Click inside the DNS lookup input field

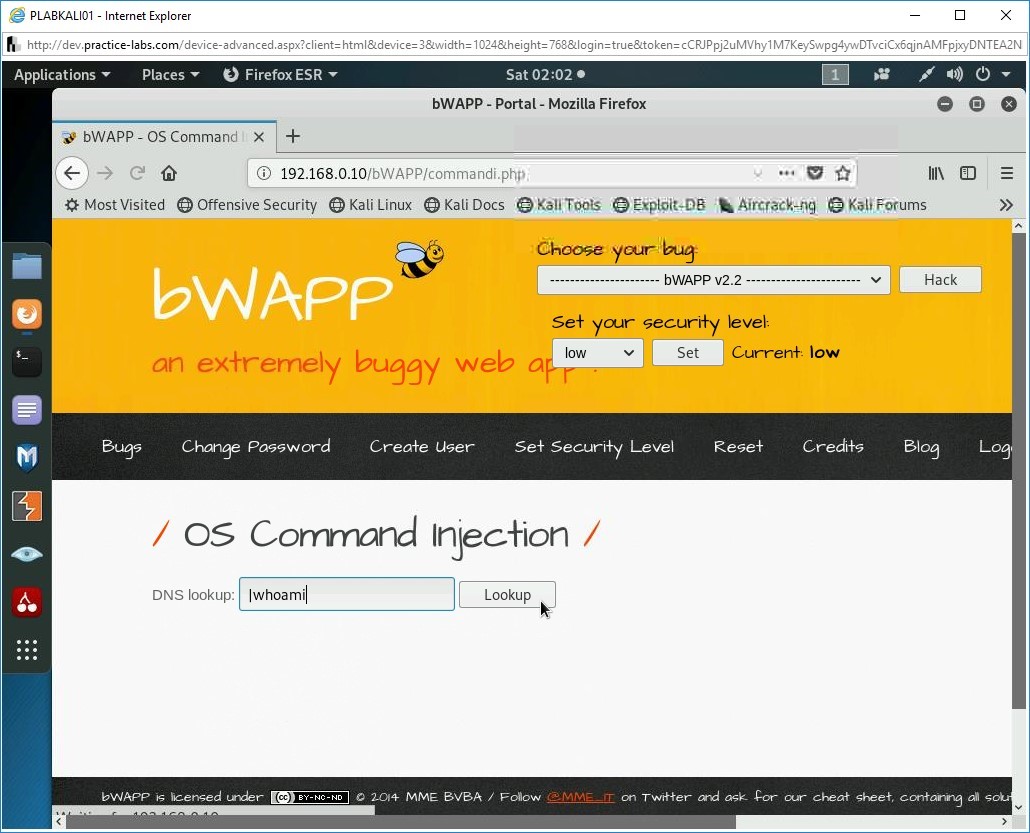click(x=346, y=594)
